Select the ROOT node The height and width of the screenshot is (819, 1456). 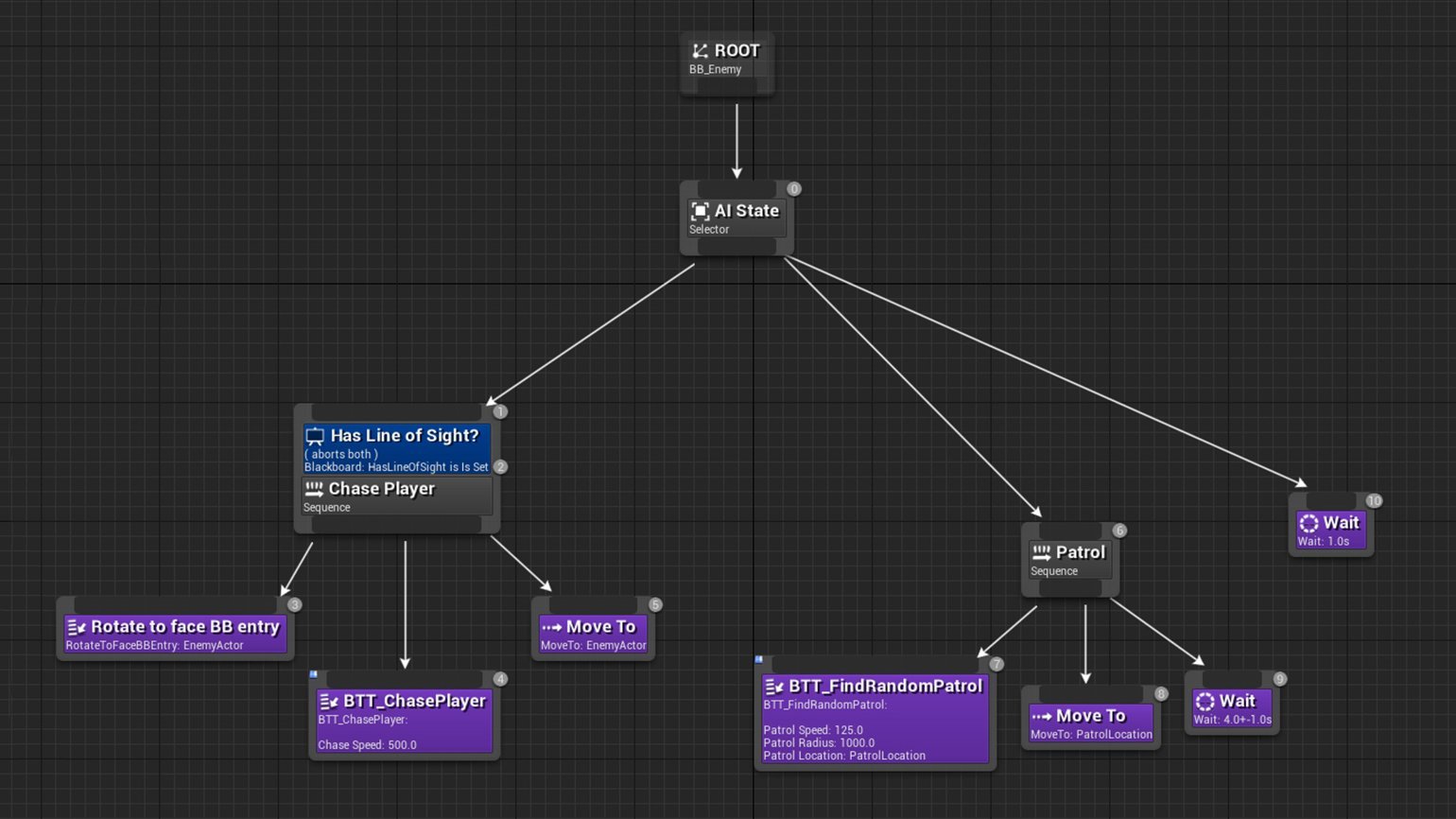pos(727,62)
